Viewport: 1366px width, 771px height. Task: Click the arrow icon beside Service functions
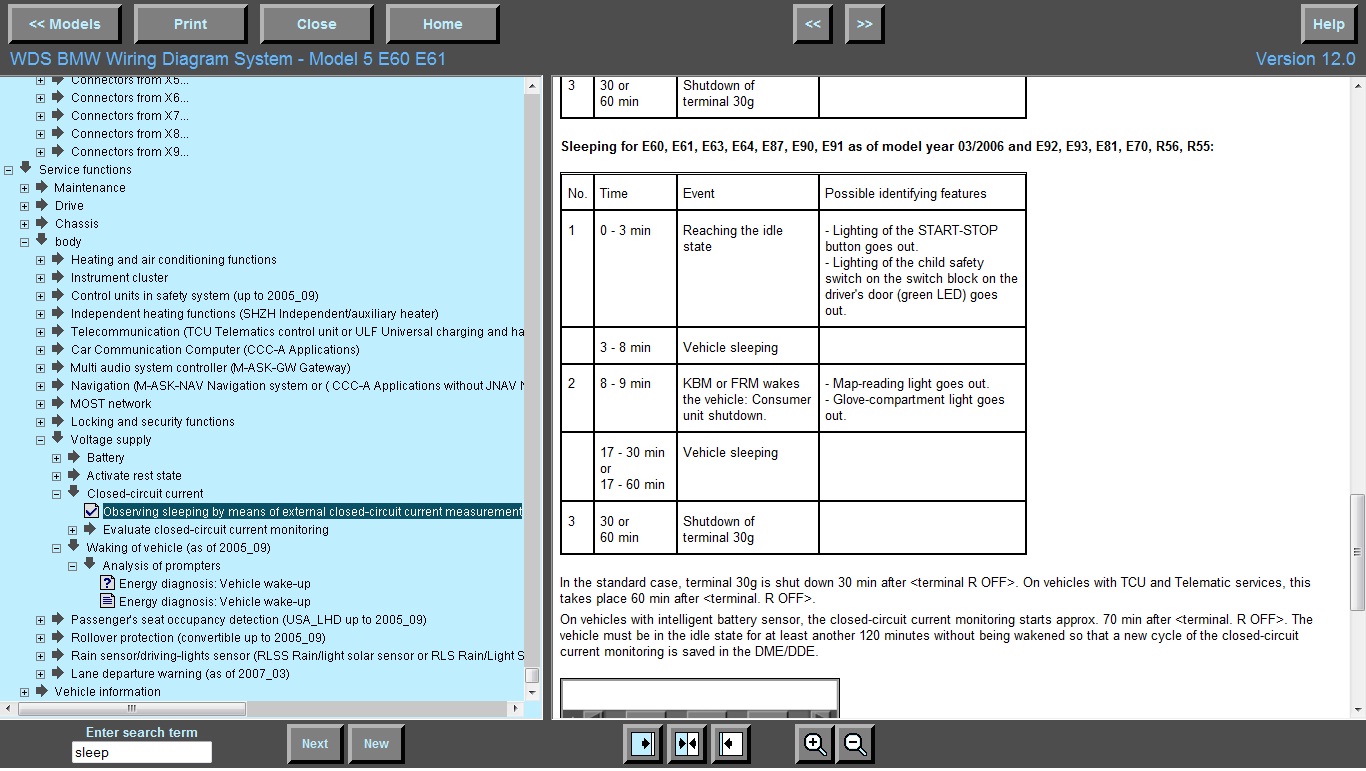click(x=26, y=168)
